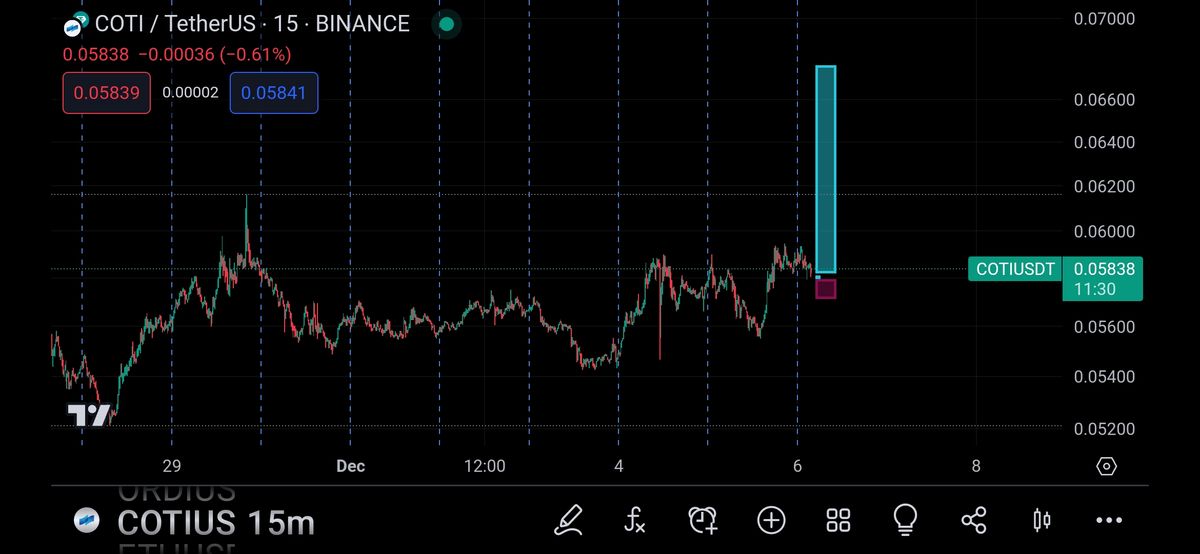Select the COTIUS 15m watchlist entry

tap(215, 521)
